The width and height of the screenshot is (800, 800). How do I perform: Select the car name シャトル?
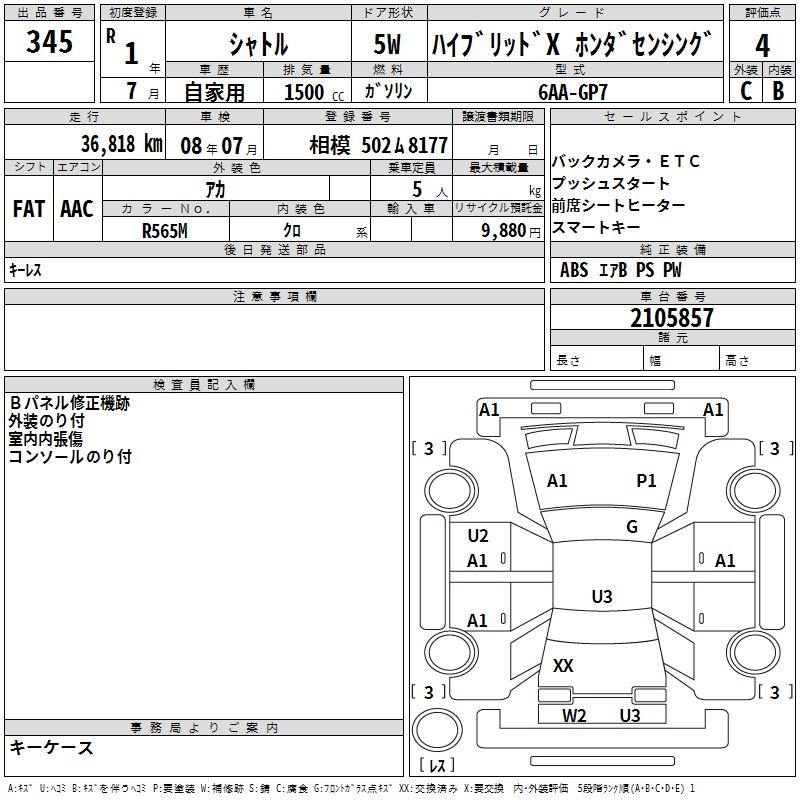[x=258, y=43]
